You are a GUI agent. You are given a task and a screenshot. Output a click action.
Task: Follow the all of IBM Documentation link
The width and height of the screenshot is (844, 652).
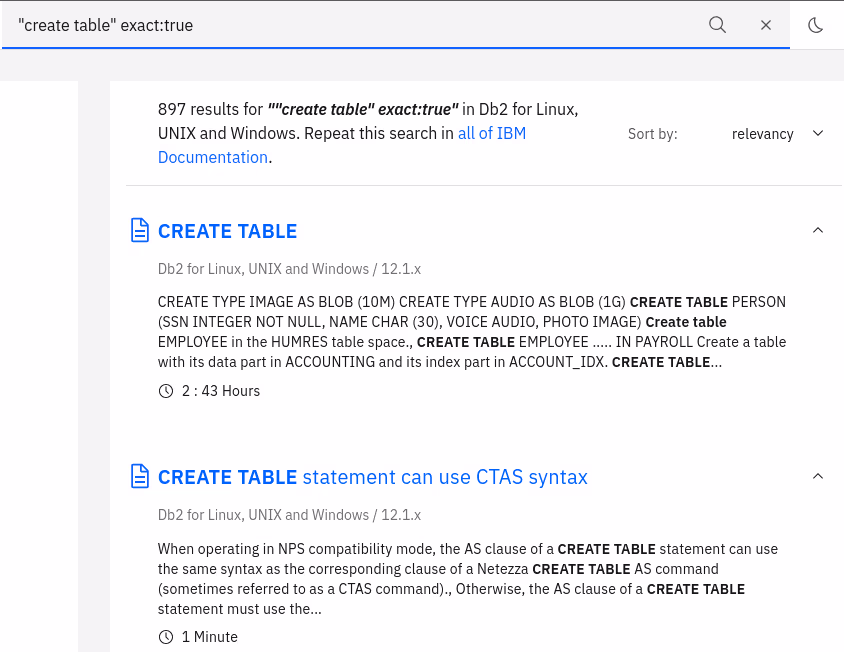click(342, 145)
